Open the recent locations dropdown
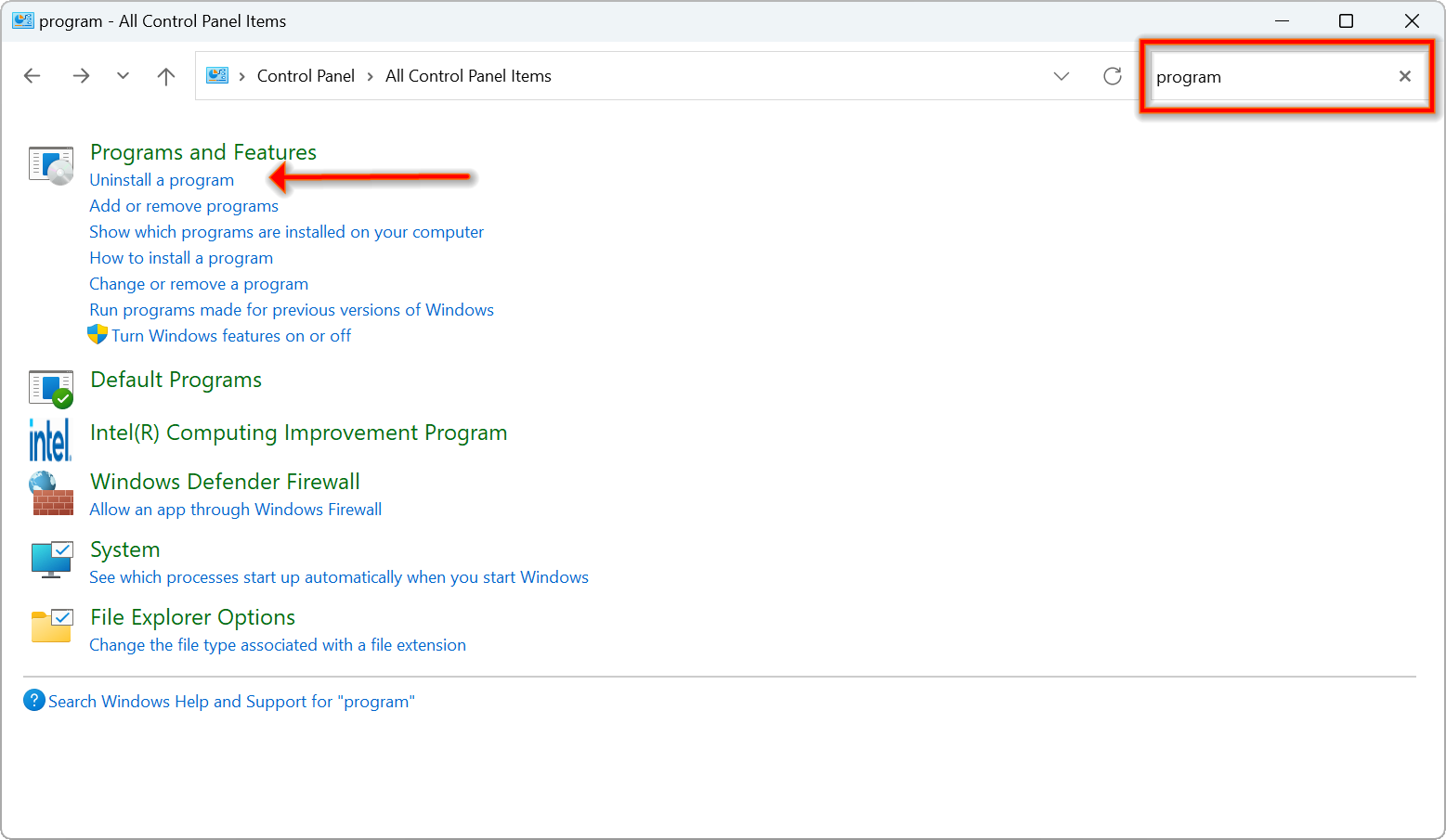1446x840 pixels. point(123,76)
